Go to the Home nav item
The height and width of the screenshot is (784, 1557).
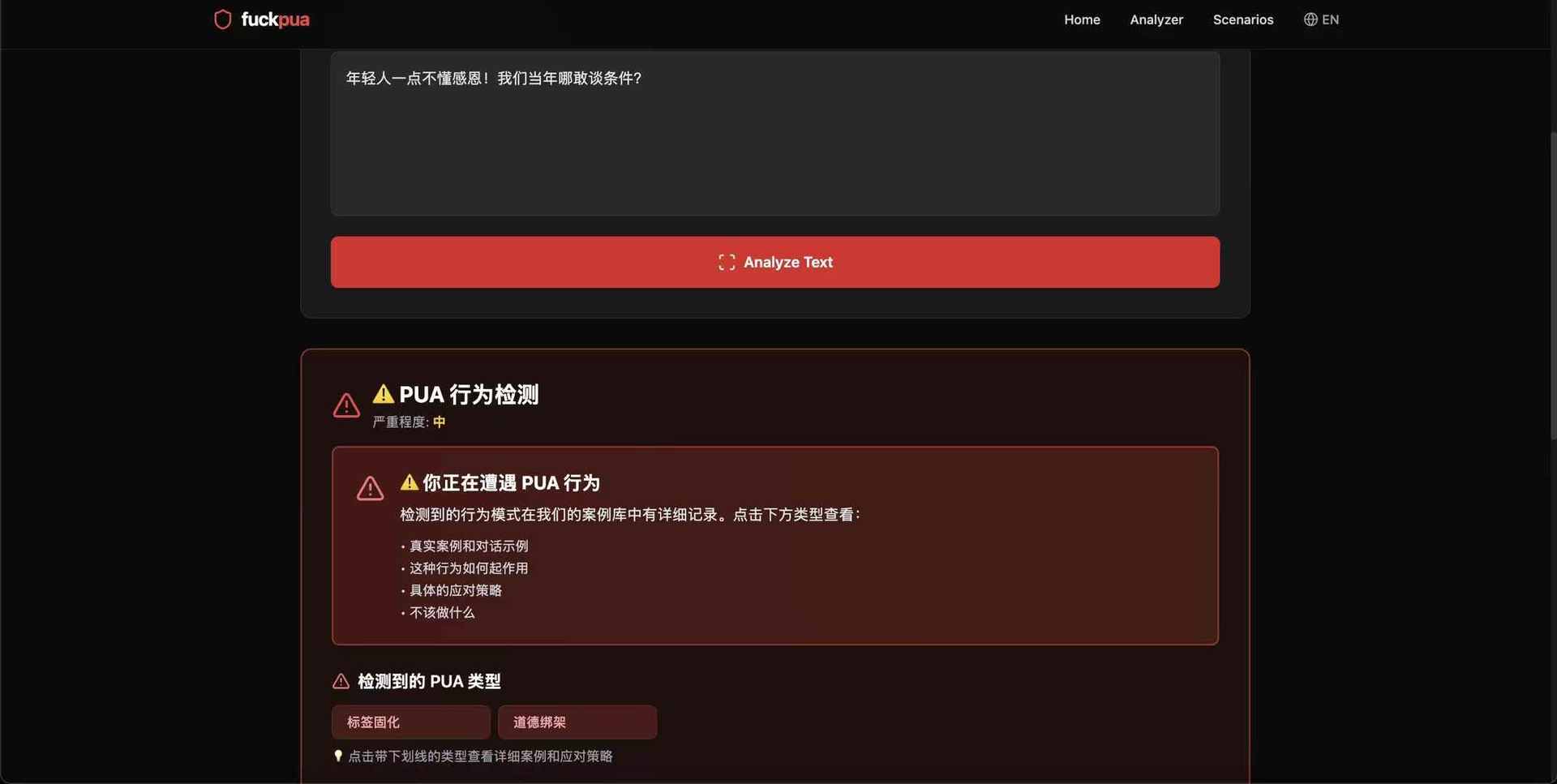coord(1082,19)
